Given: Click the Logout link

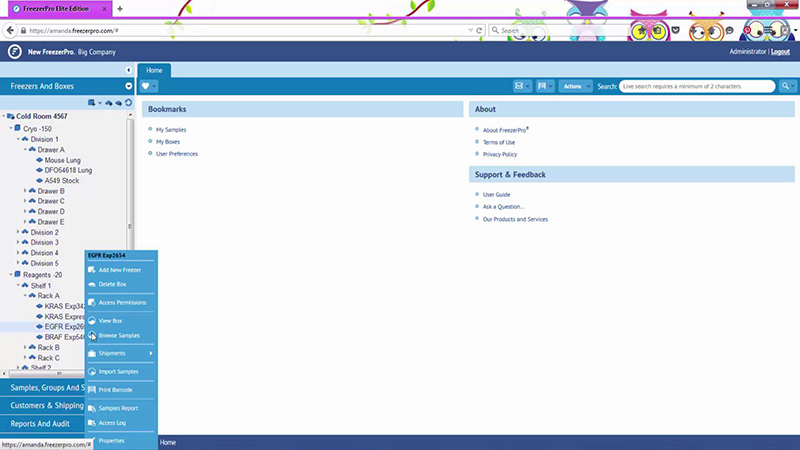Looking at the screenshot, I should click(x=780, y=52).
